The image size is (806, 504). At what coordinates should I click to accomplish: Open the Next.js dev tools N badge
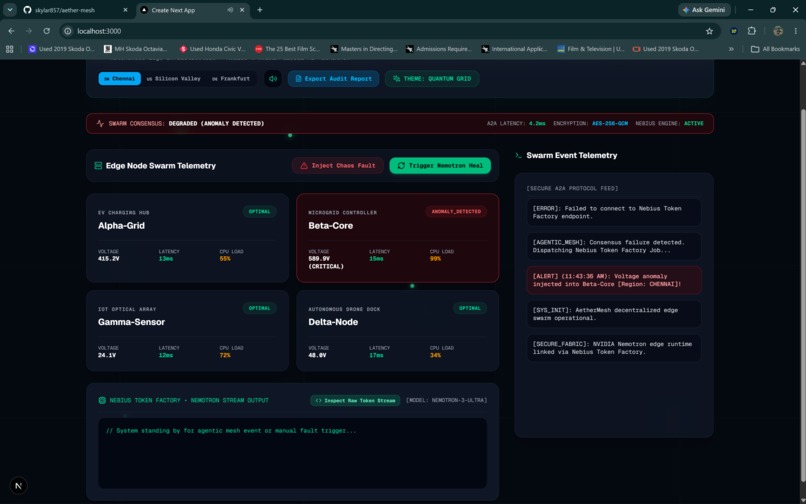19,485
